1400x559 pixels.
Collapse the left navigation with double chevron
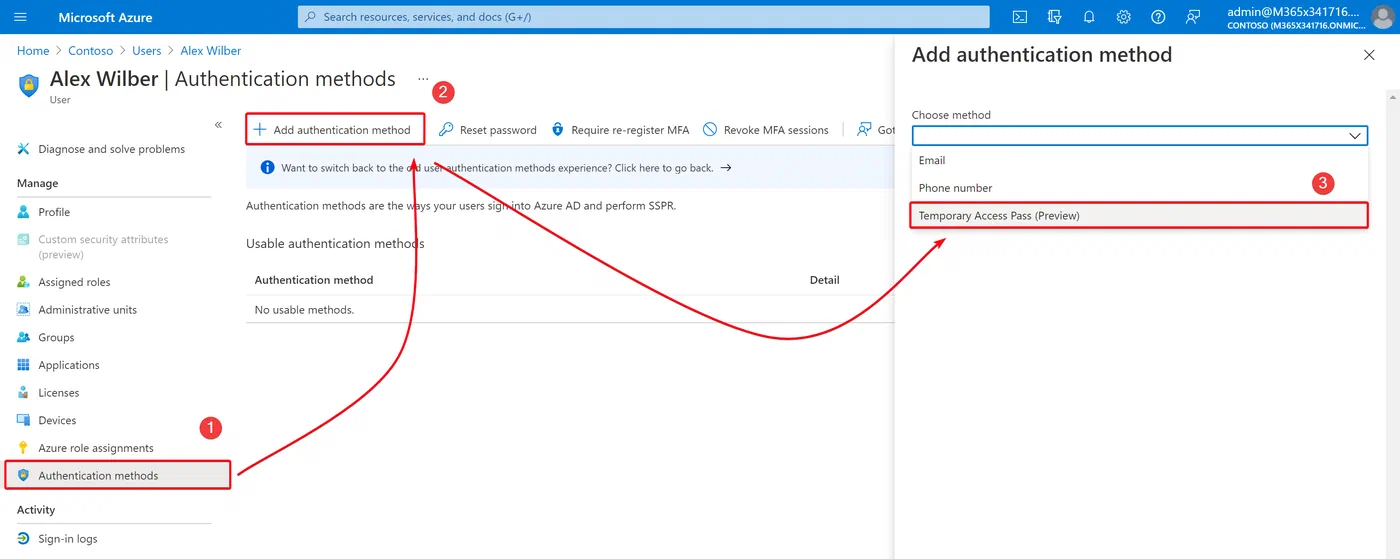(218, 125)
